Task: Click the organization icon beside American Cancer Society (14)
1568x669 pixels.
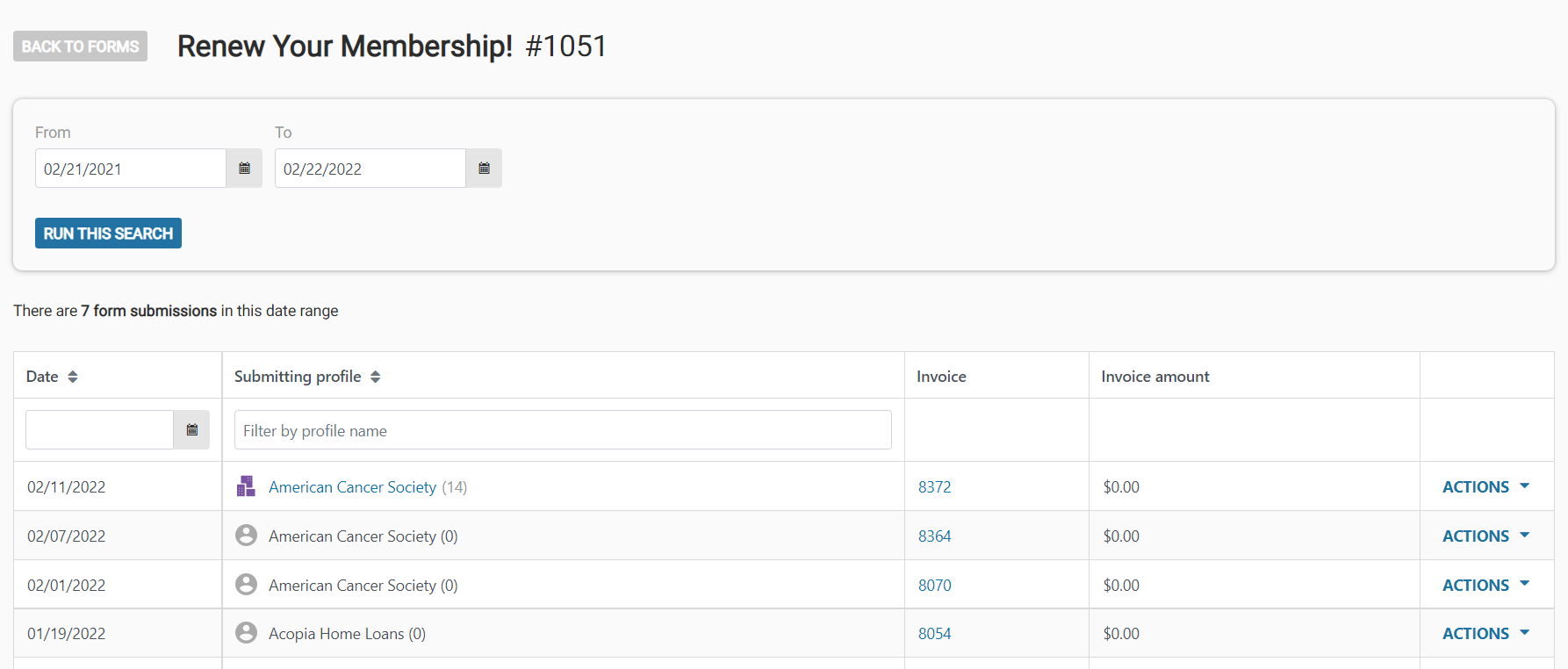Action: click(246, 486)
